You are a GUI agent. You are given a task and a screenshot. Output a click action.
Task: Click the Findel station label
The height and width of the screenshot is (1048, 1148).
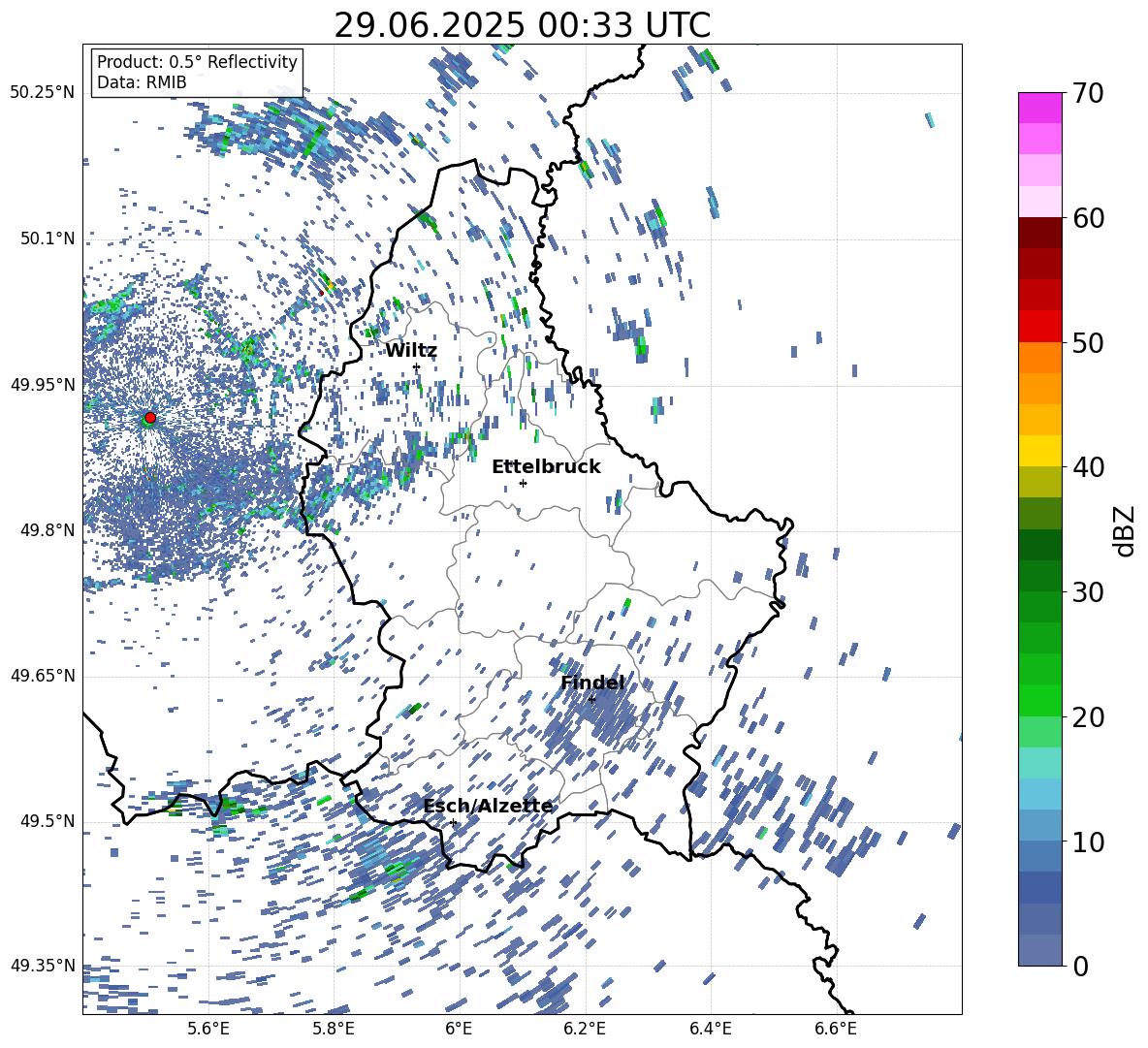tap(592, 683)
